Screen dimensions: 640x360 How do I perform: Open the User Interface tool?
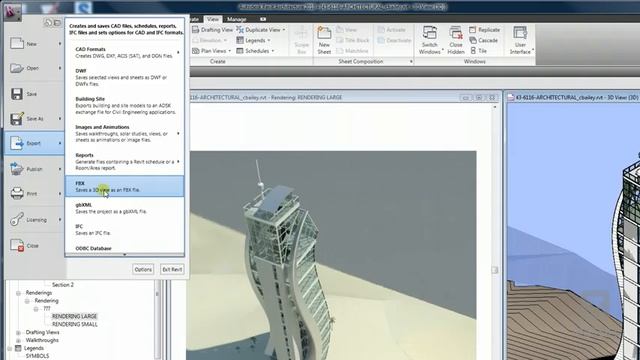tap(520, 40)
